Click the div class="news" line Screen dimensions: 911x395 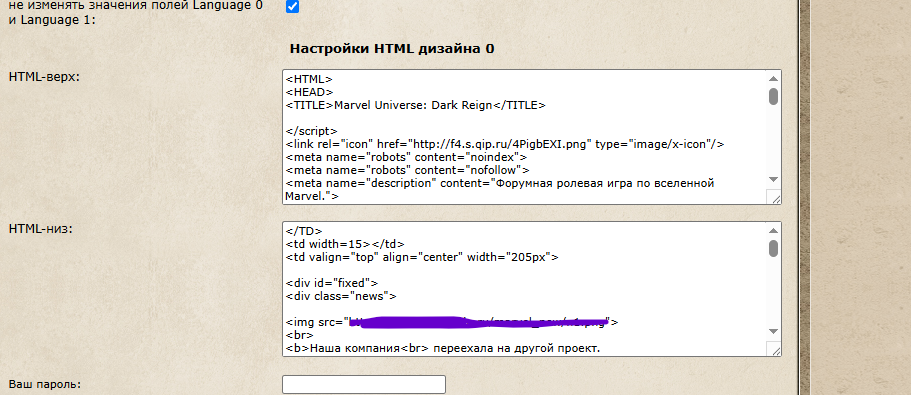[341, 296]
